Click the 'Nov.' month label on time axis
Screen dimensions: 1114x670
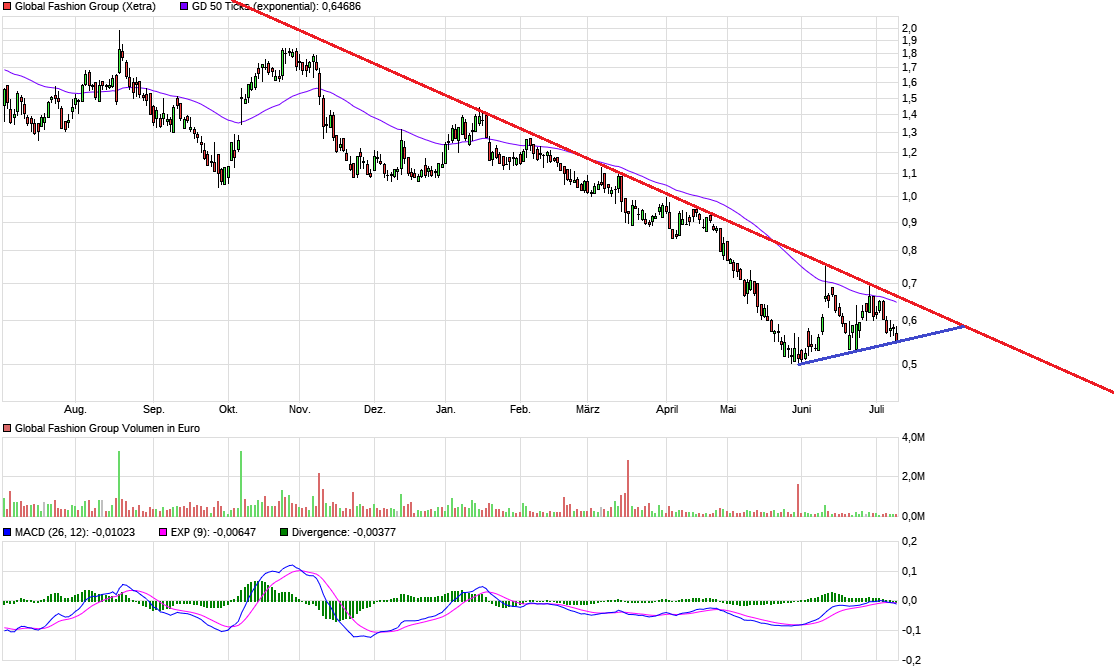point(300,409)
